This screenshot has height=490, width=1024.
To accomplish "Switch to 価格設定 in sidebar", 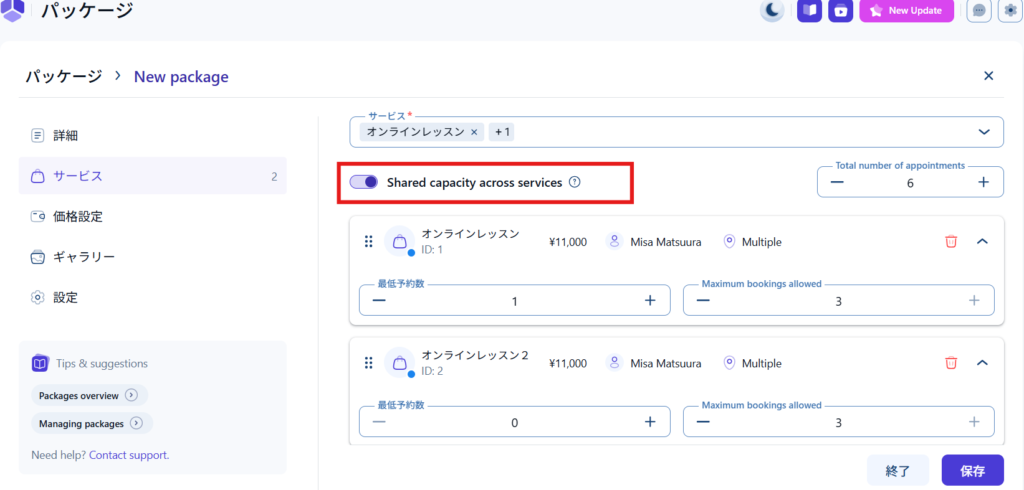I will point(77,216).
